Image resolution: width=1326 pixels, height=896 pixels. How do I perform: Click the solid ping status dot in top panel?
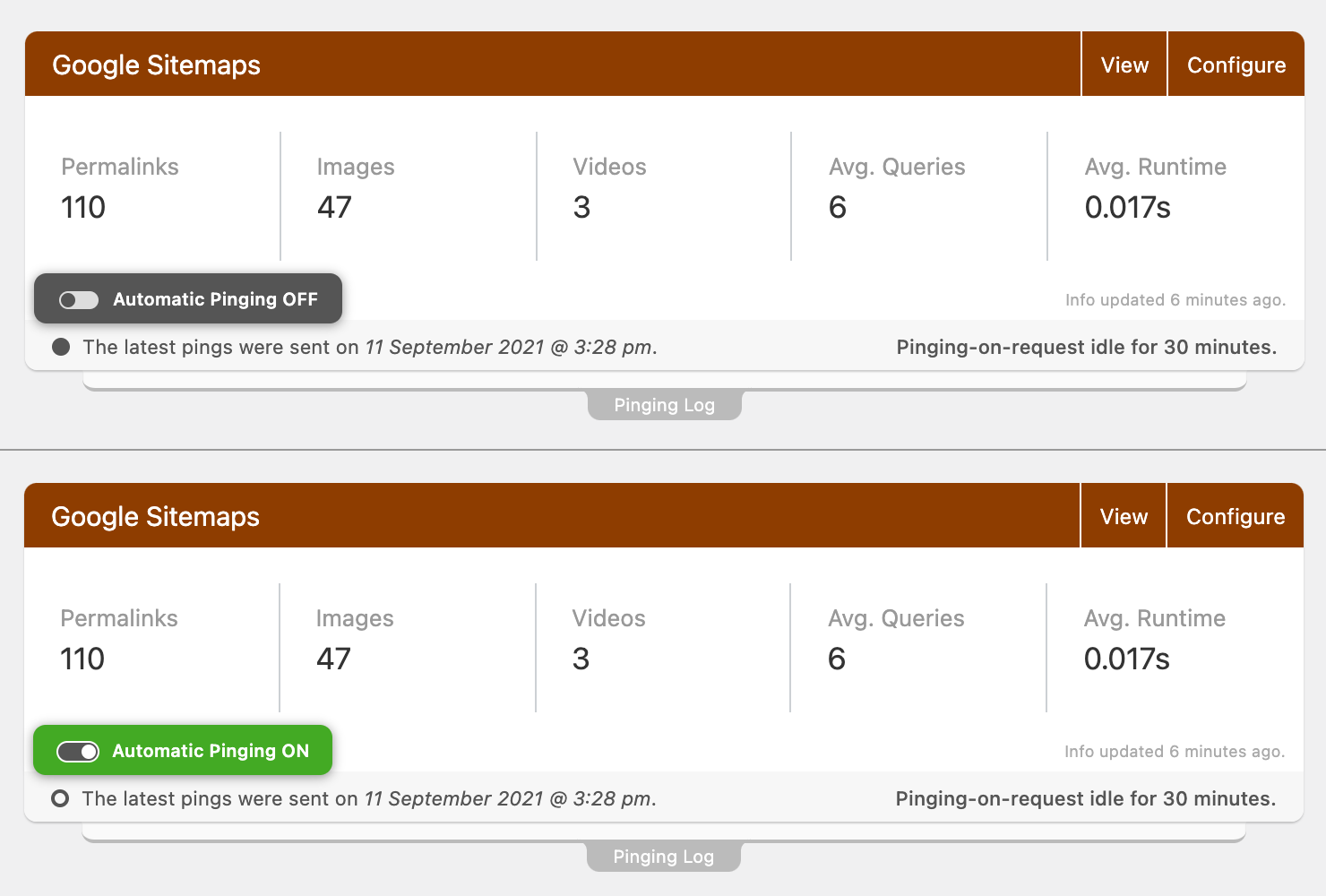click(61, 347)
